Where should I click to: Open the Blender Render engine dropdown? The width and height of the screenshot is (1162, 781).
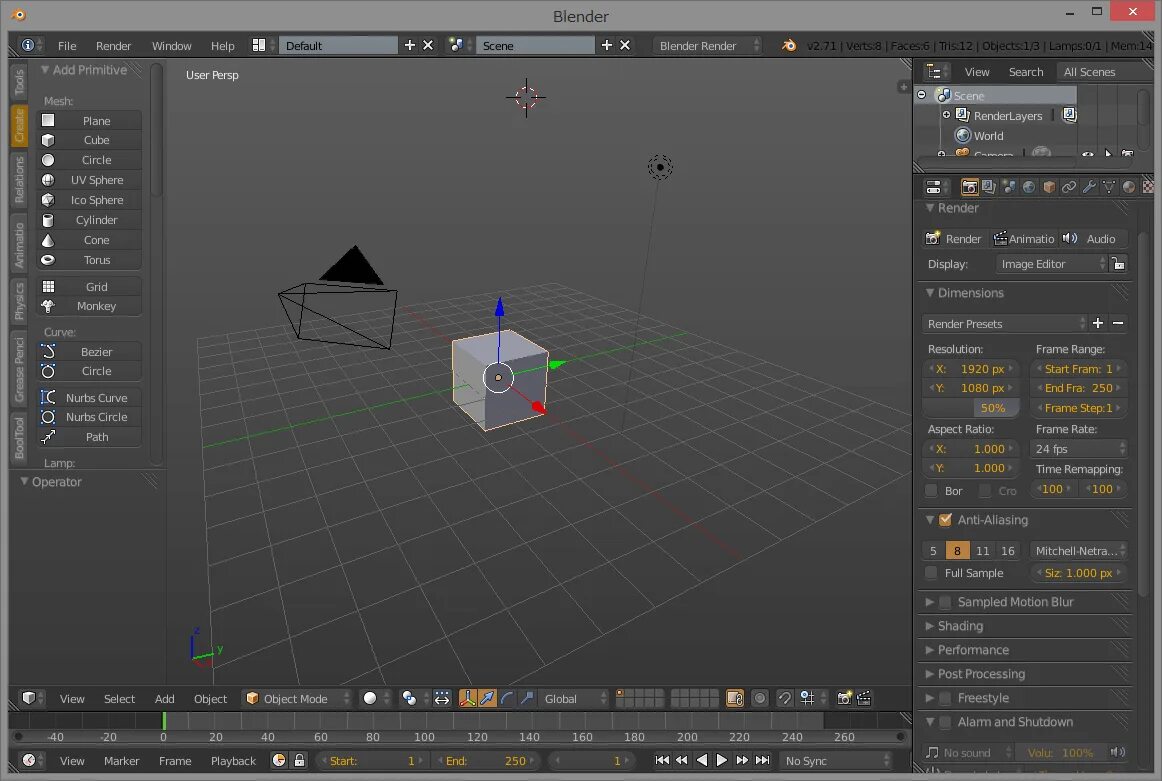click(x=708, y=45)
